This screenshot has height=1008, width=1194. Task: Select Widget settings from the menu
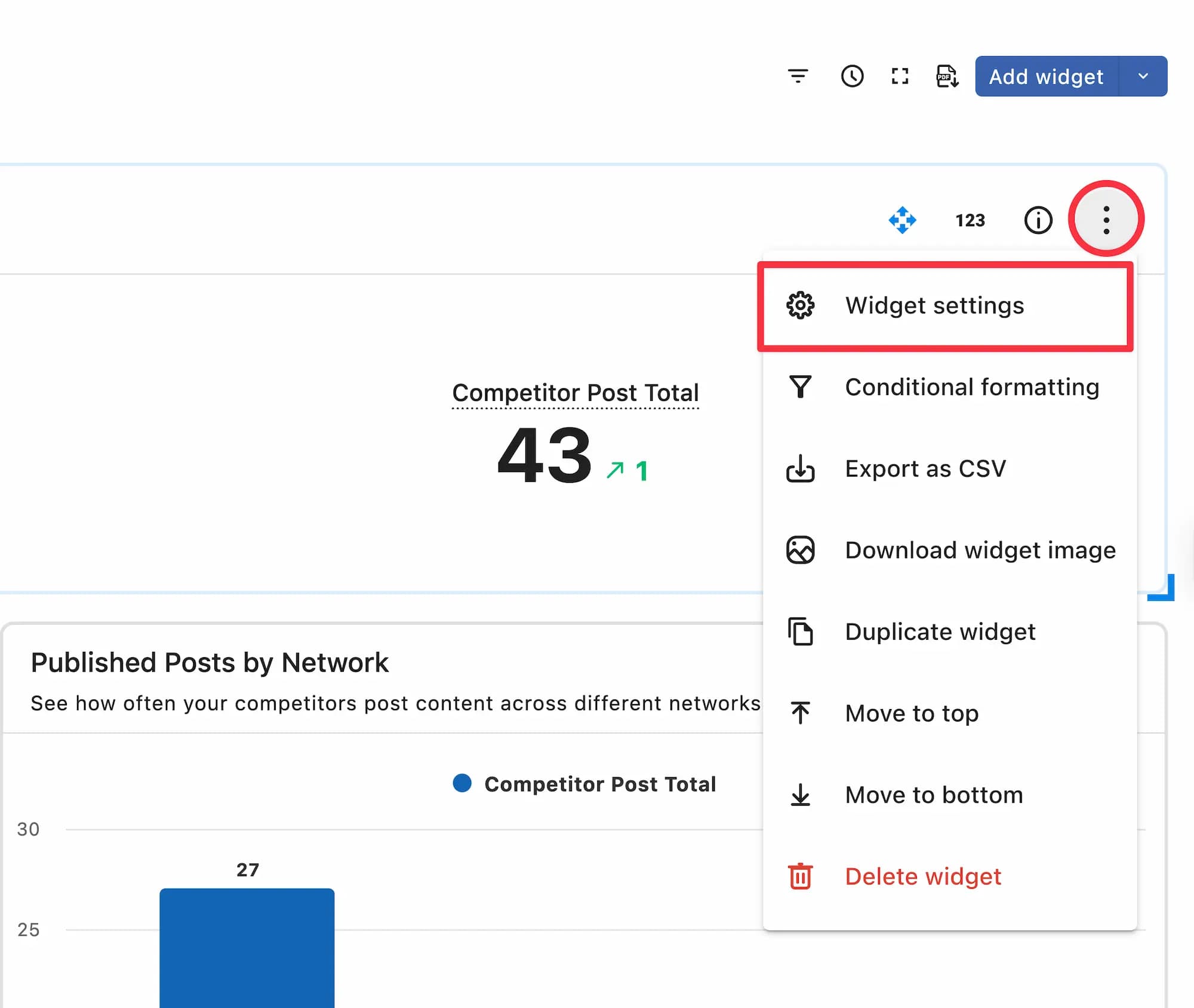pyautogui.click(x=934, y=306)
